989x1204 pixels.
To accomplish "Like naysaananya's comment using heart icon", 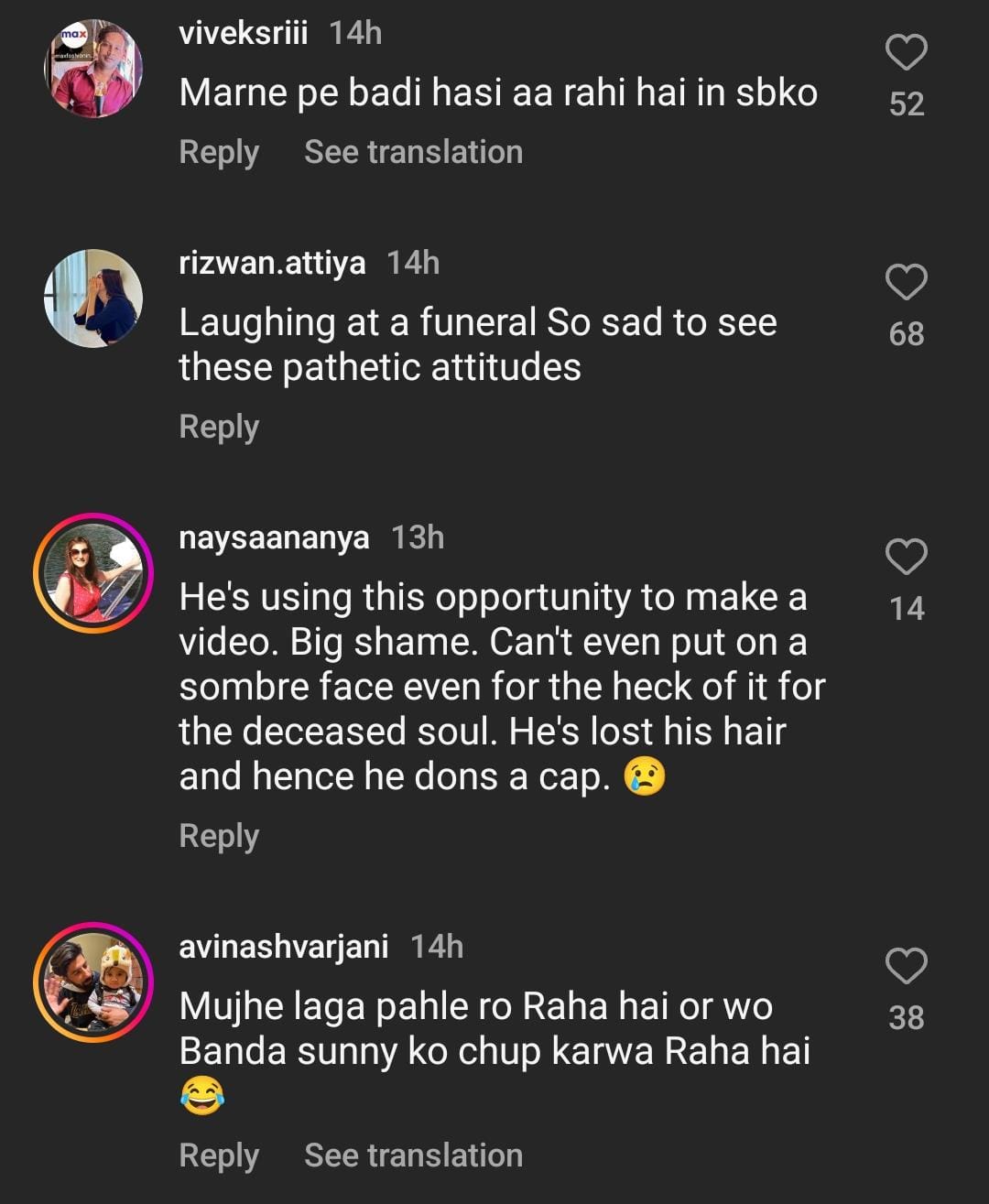I will pos(906,557).
